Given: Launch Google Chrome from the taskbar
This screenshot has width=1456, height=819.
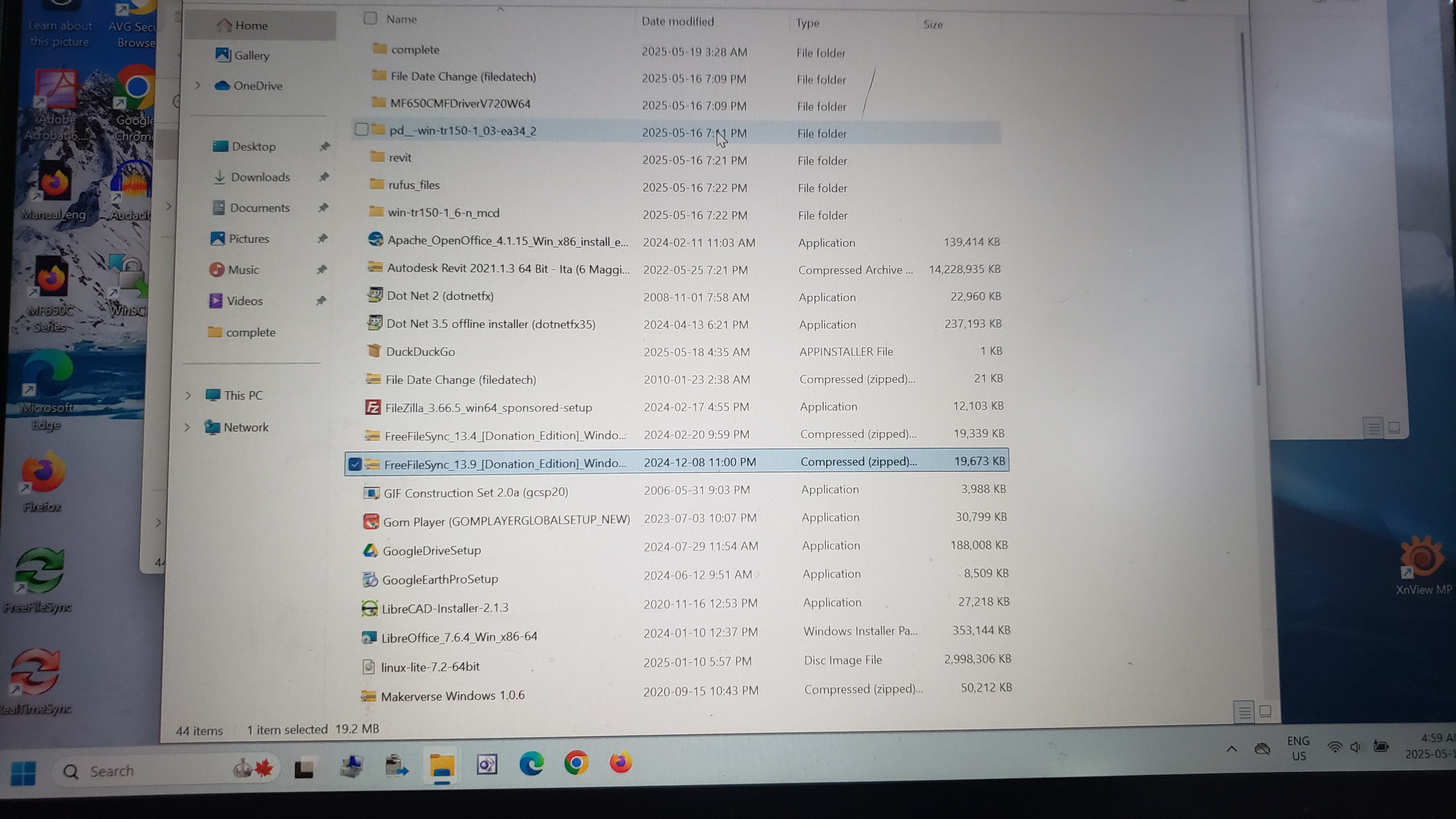Looking at the screenshot, I should (576, 763).
